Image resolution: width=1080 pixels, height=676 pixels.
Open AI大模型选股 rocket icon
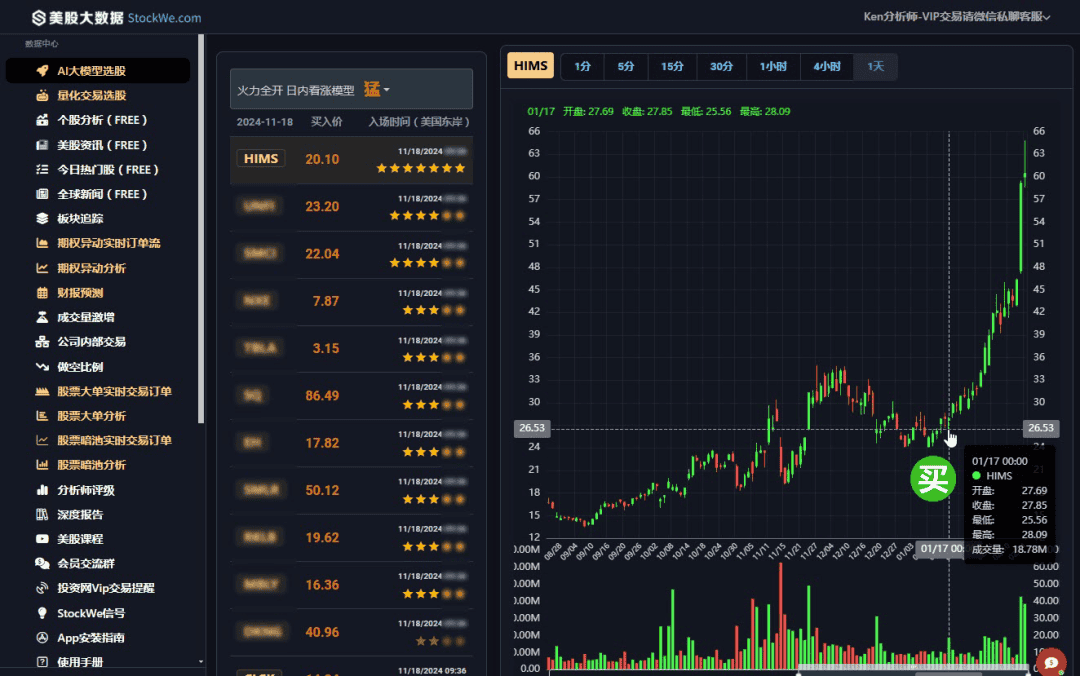pos(43,71)
